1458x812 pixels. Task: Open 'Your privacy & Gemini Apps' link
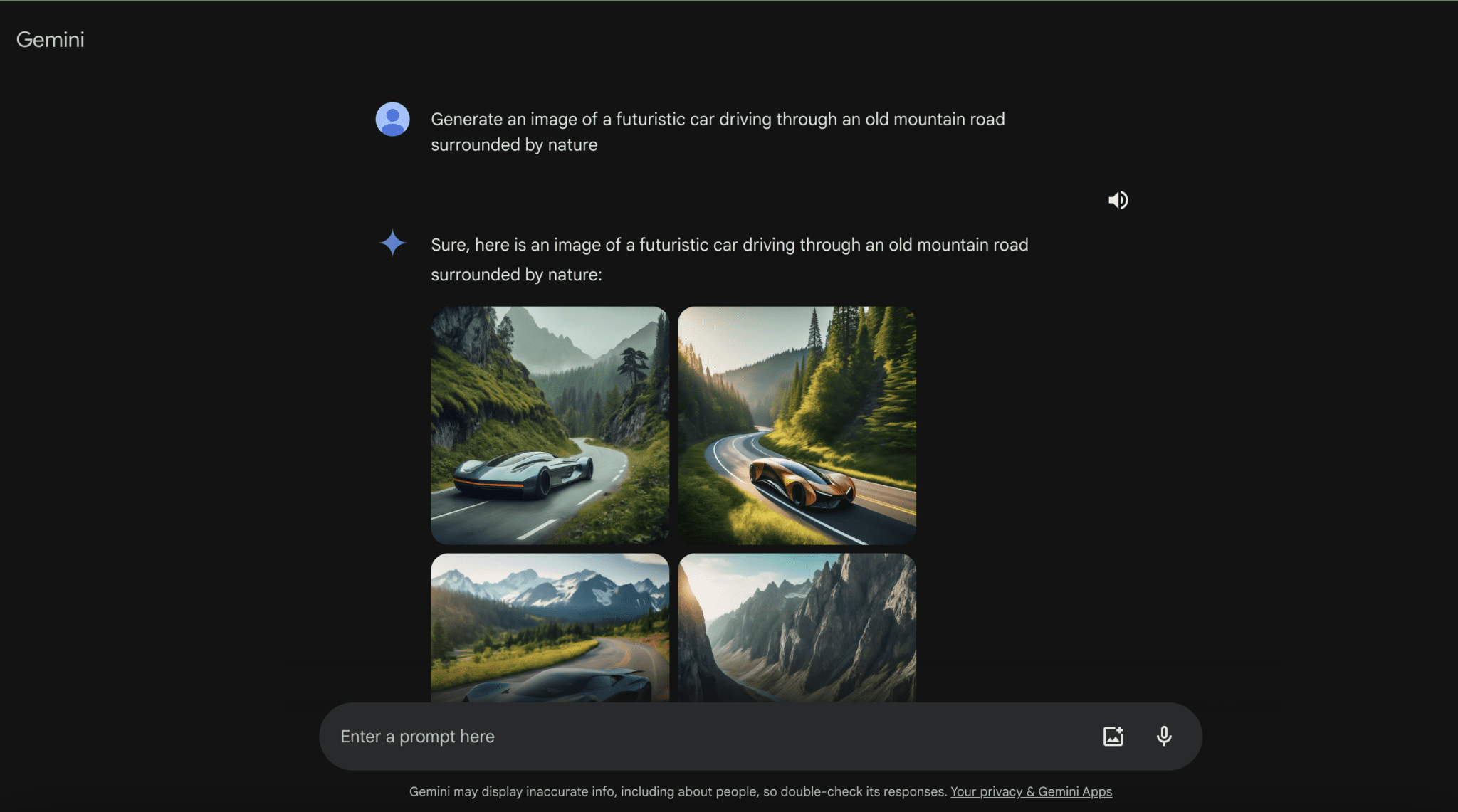[x=1031, y=791]
